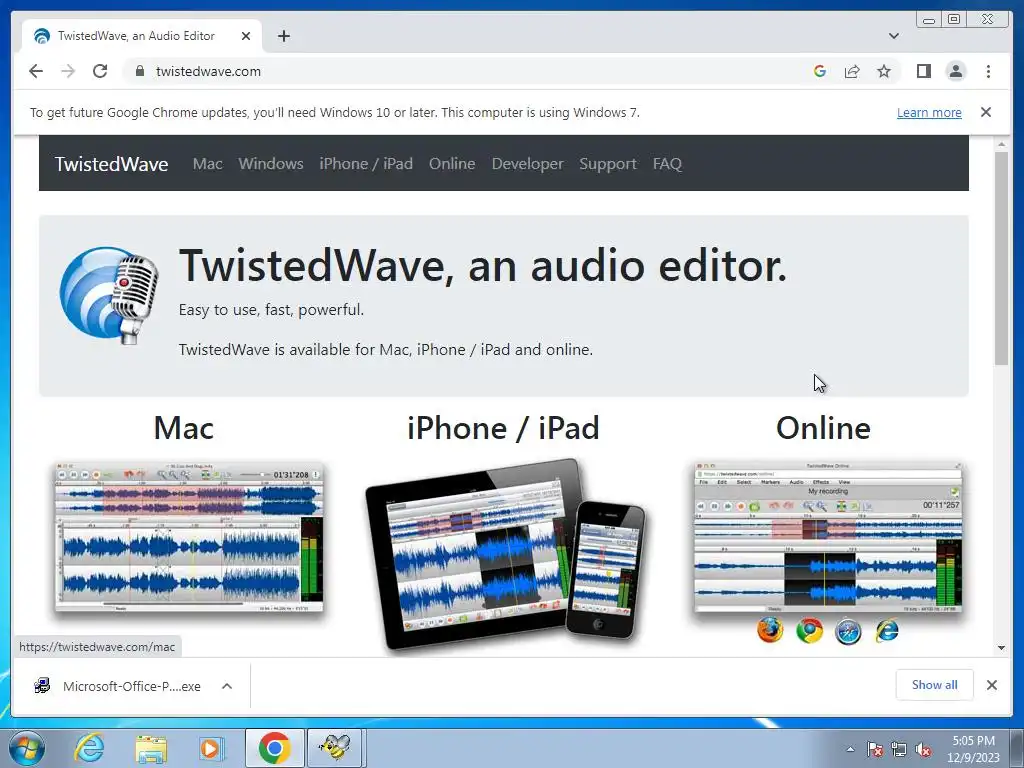Click the Mac heading
1024x768 pixels.
coord(184,428)
